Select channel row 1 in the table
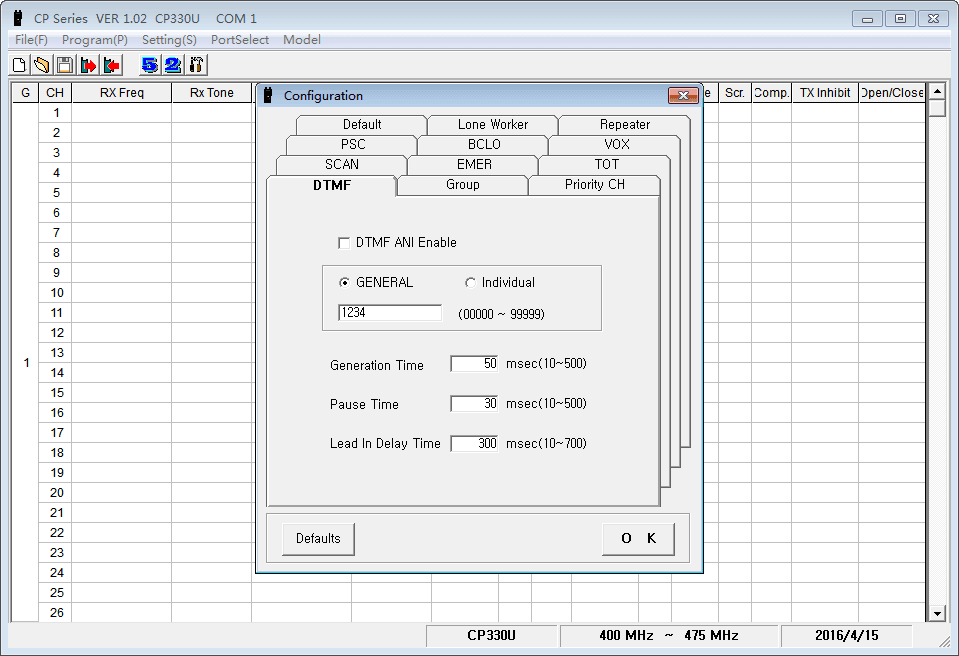The width and height of the screenshot is (959, 656). [x=56, y=112]
